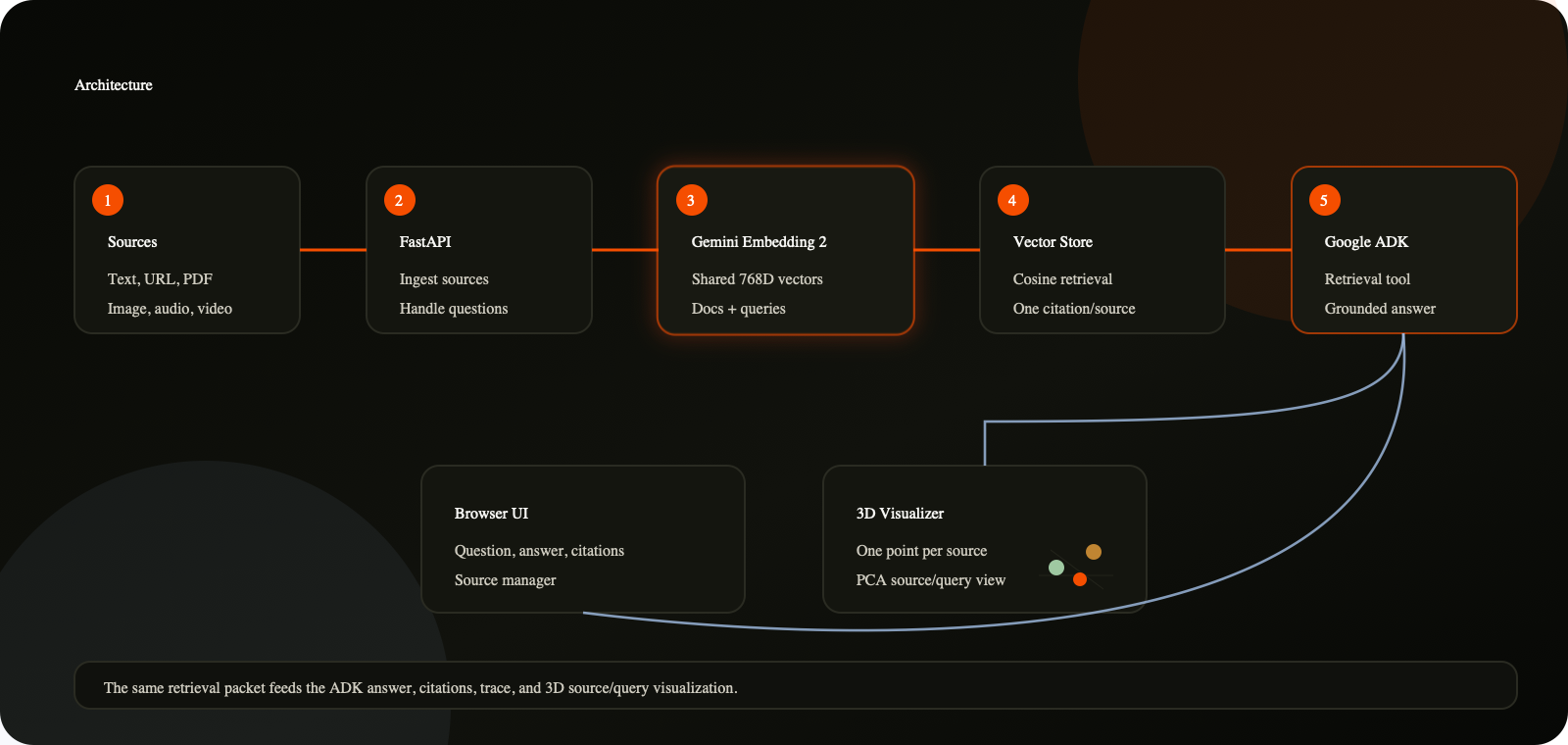Select the FastAPI card title
The image size is (1568, 745).
click(x=425, y=242)
